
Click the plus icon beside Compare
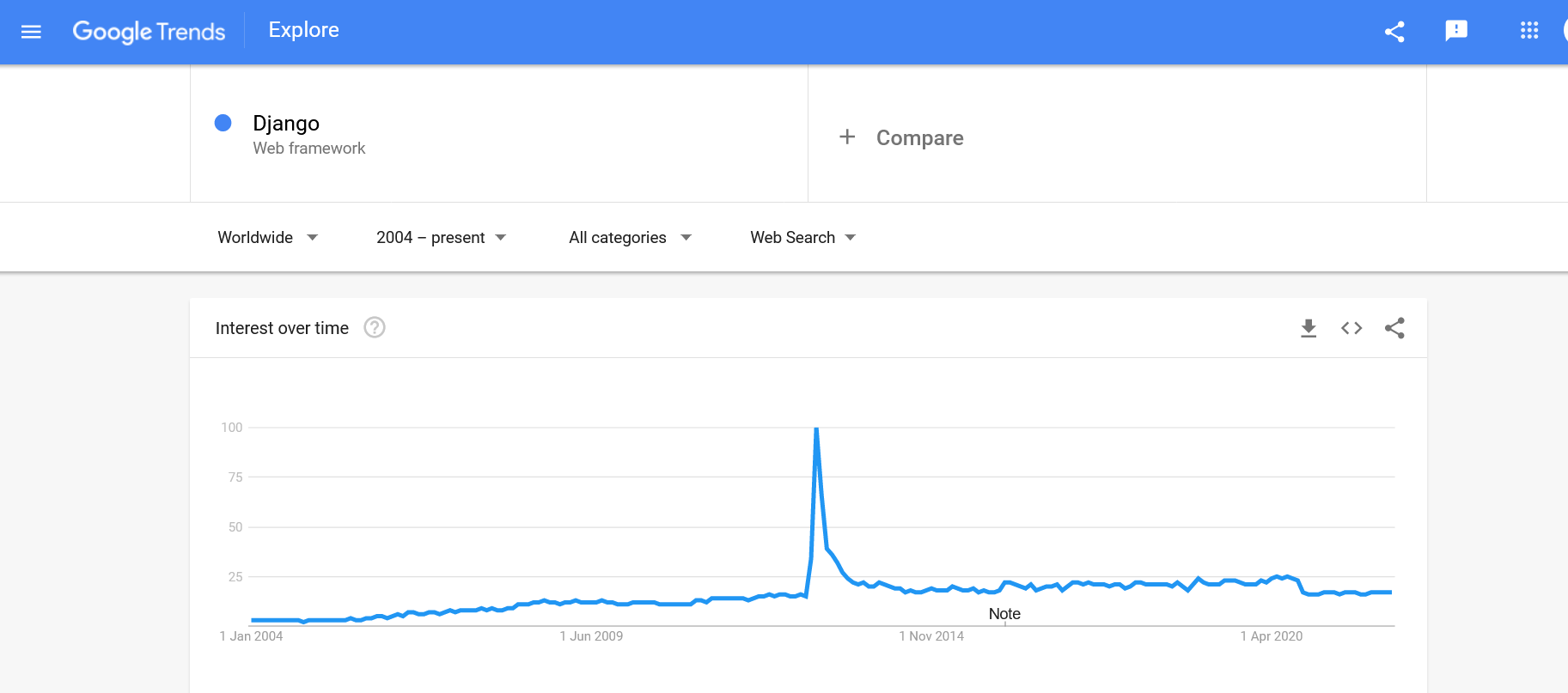pos(847,137)
